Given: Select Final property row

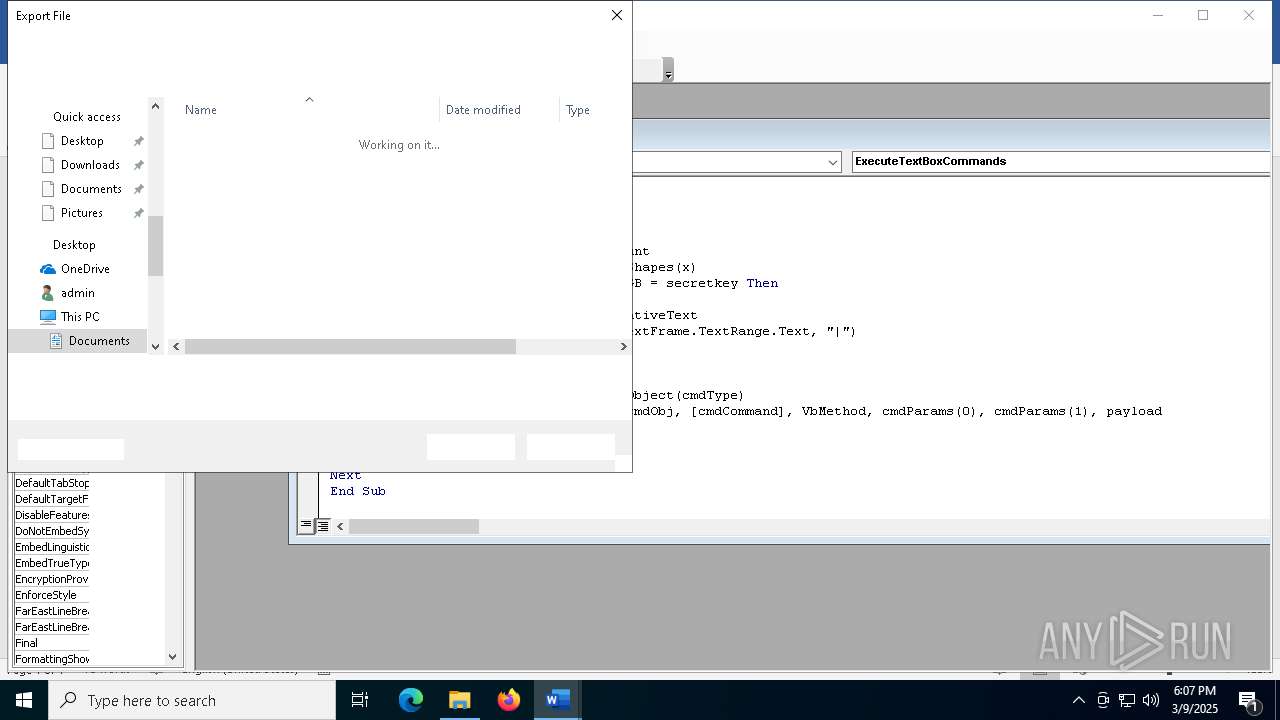Looking at the screenshot, I should [52, 643].
